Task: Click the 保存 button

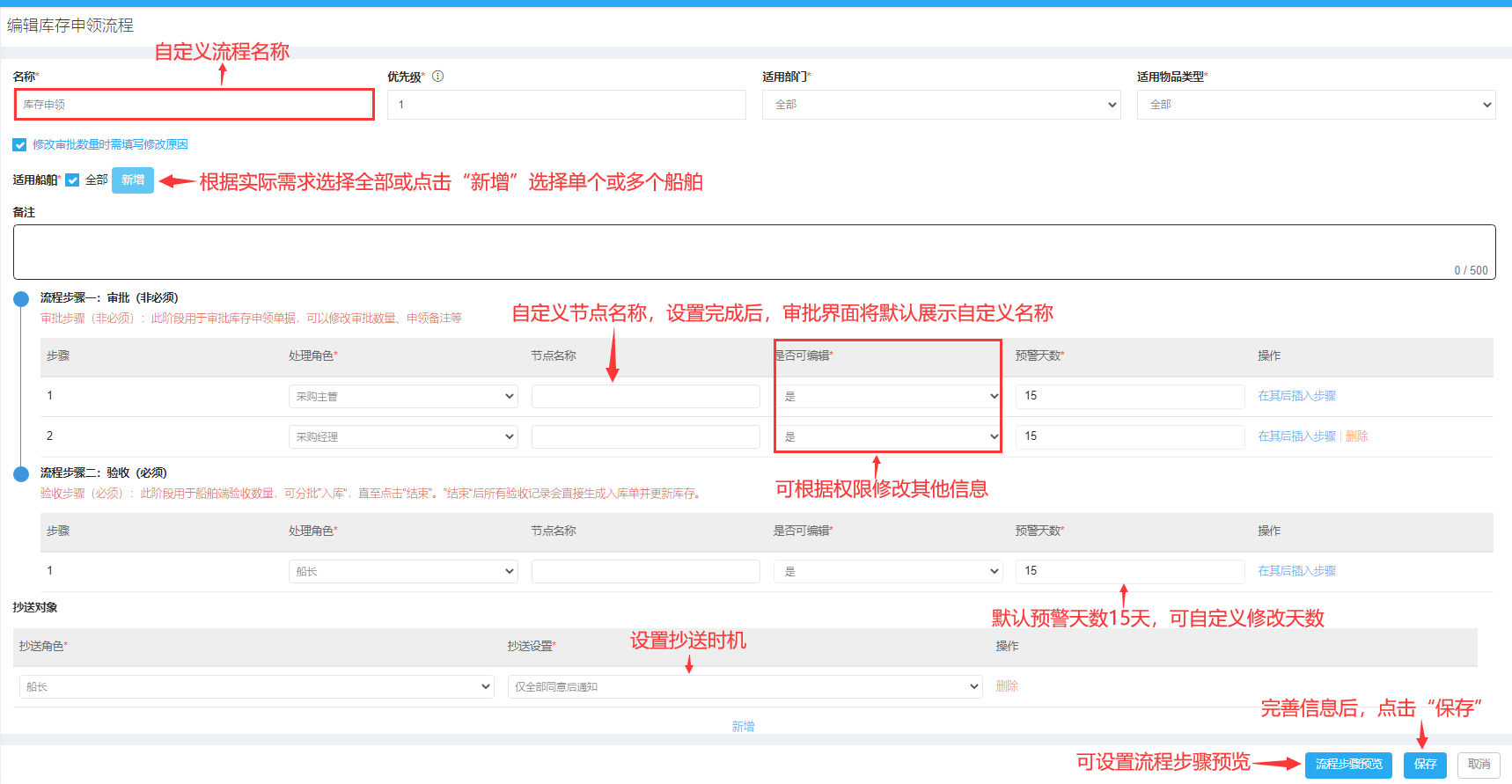Action: pyautogui.click(x=1425, y=765)
